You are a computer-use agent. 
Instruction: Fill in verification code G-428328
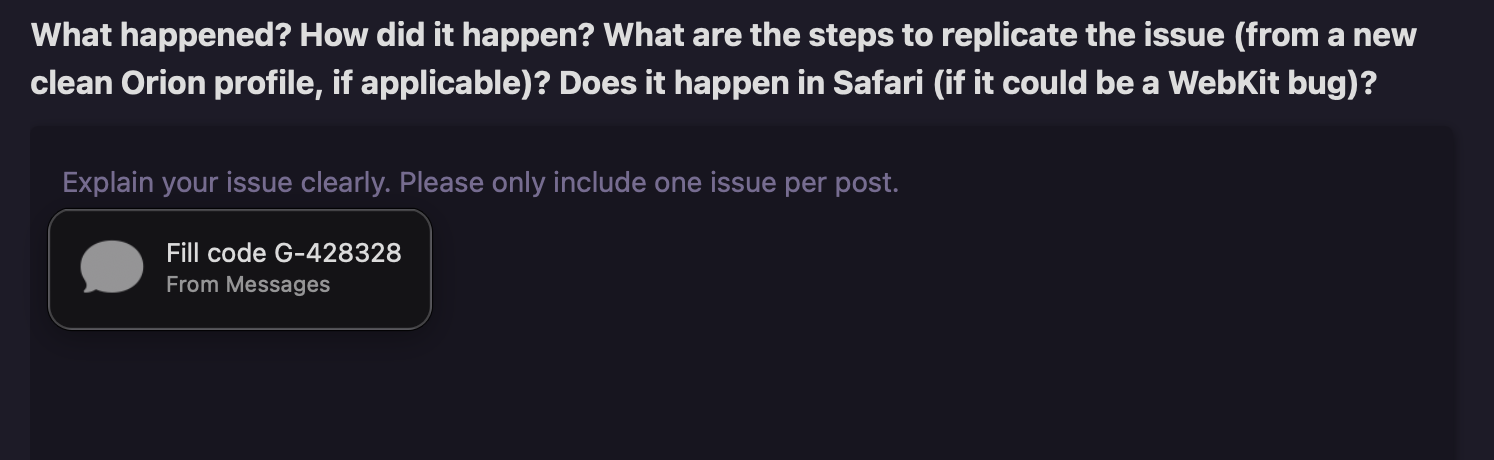coord(240,268)
